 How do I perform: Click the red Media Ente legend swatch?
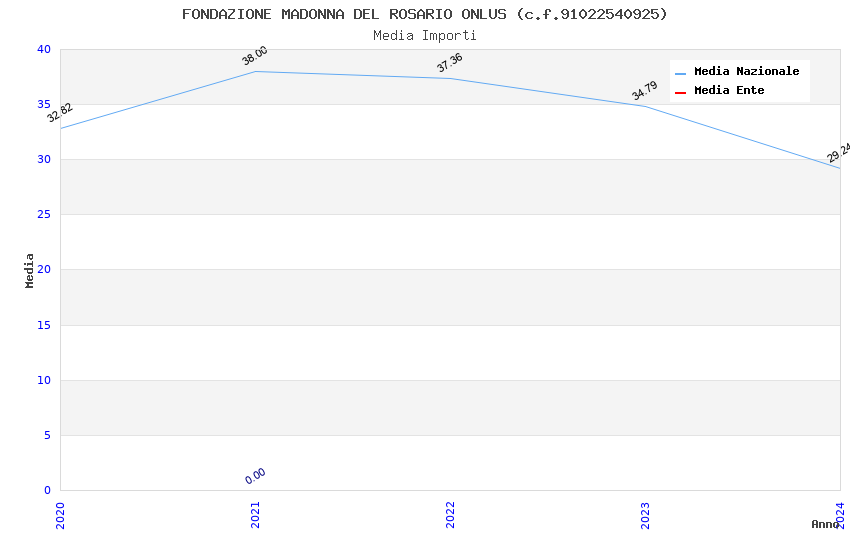click(x=680, y=93)
